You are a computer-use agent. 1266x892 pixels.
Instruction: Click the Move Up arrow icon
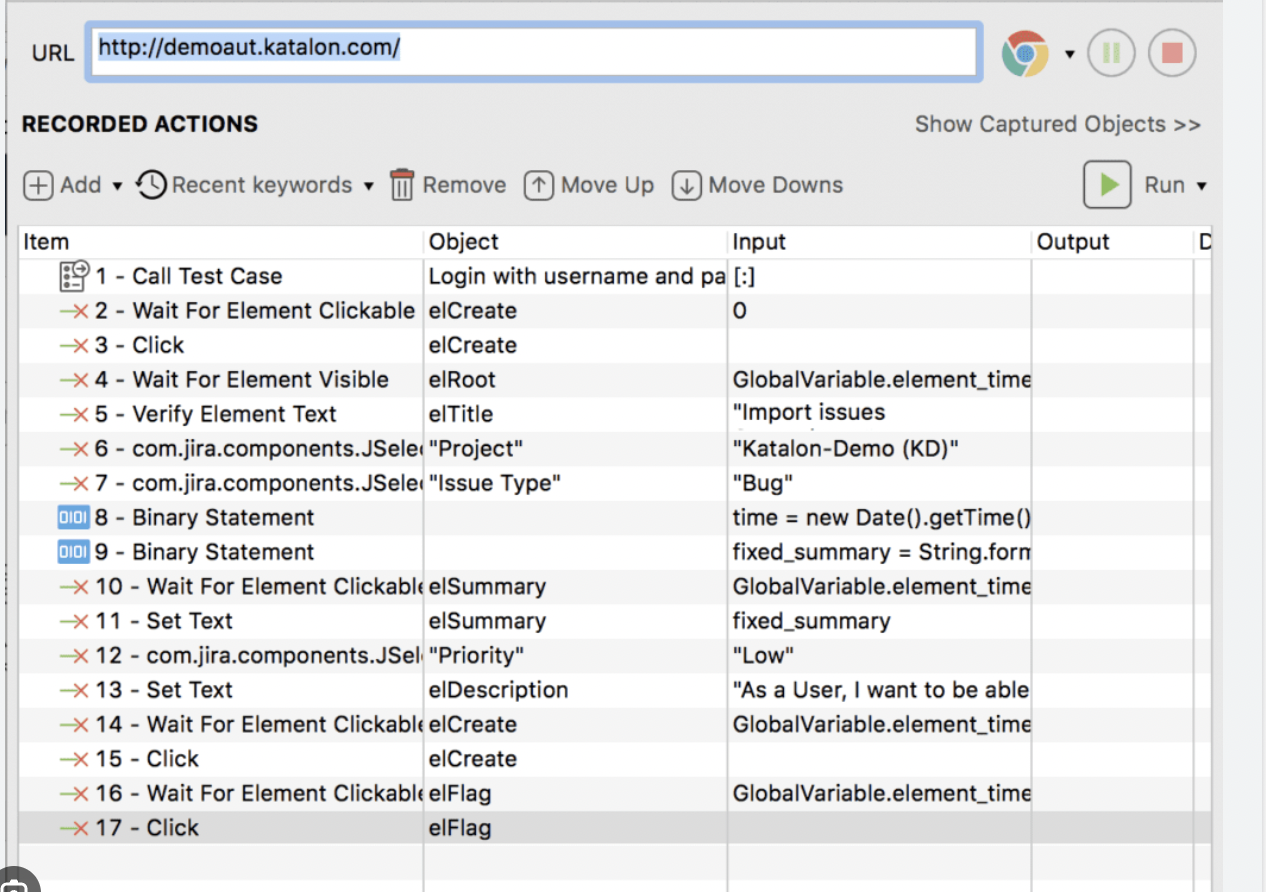(539, 186)
